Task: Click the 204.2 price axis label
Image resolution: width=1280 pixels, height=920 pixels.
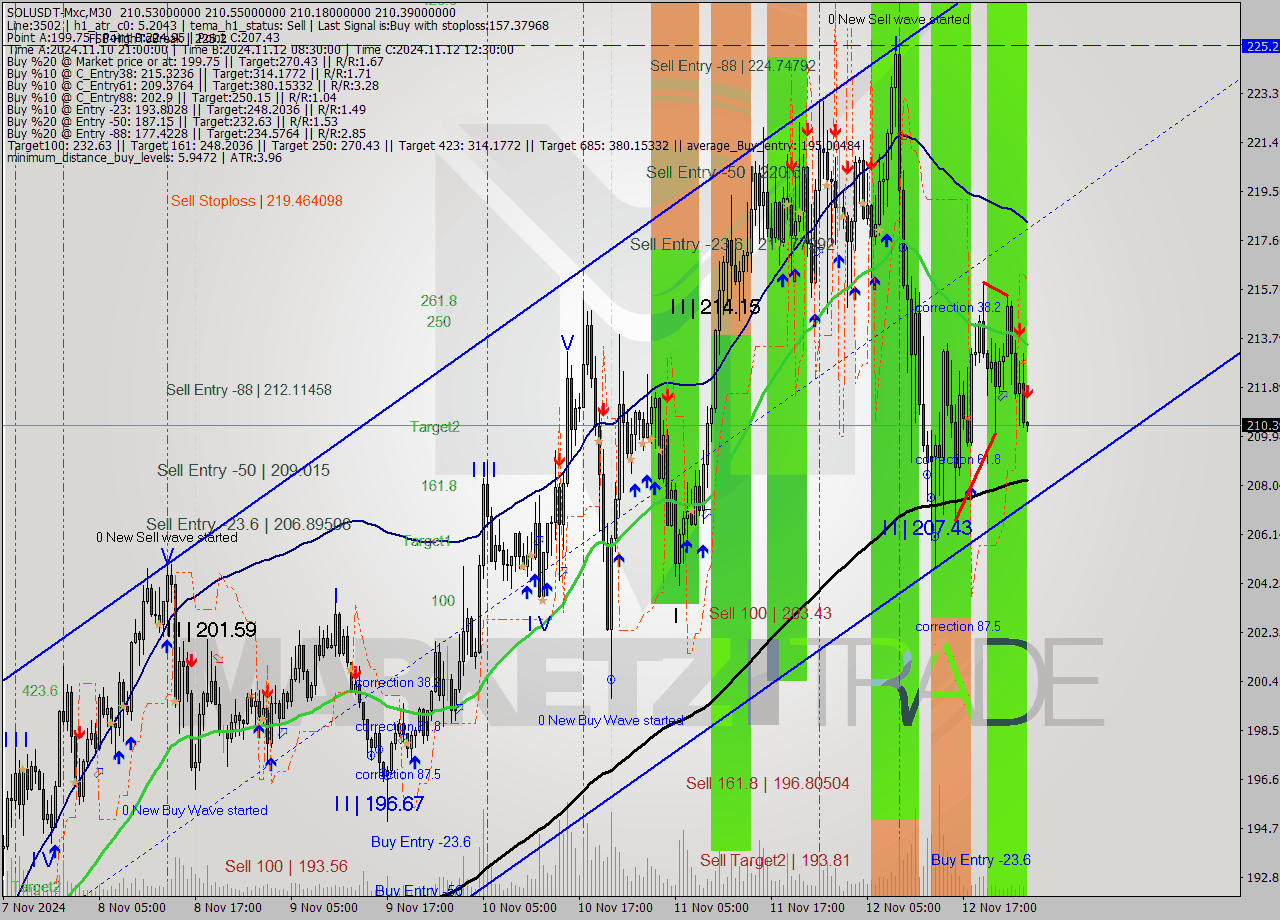Action: tap(1263, 583)
